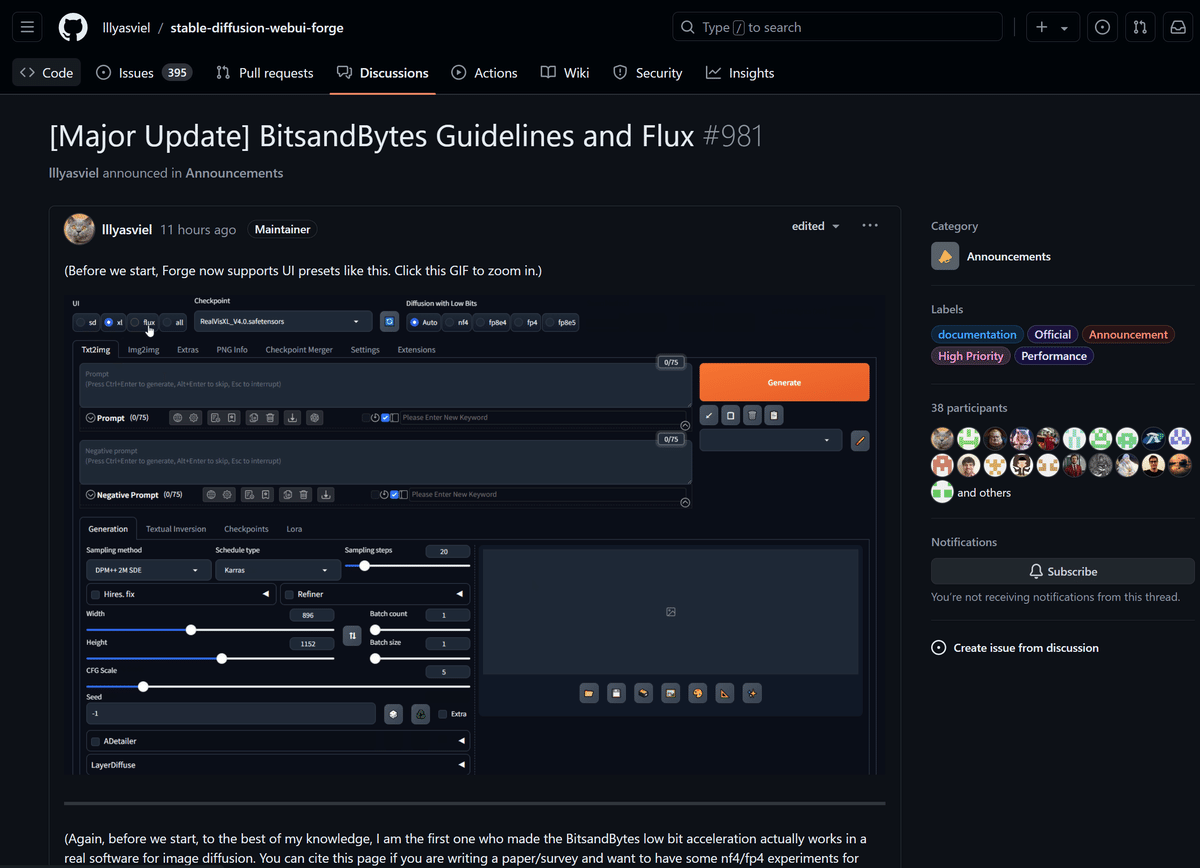Expand the Refiner section triangle
The image size is (1200, 868).
click(x=461, y=594)
